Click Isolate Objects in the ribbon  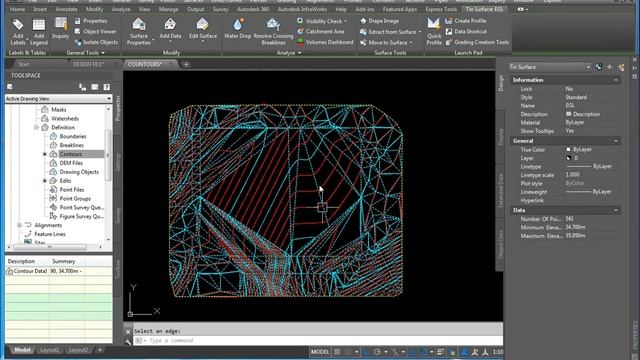[x=96, y=42]
